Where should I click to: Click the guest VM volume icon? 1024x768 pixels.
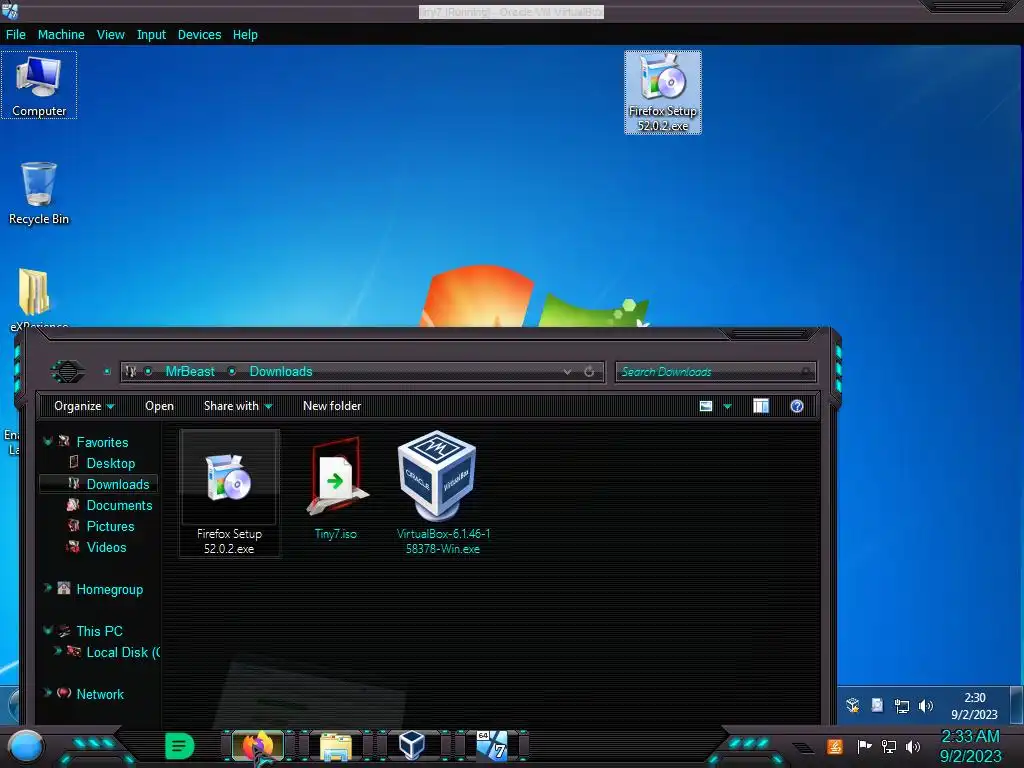[x=926, y=706]
